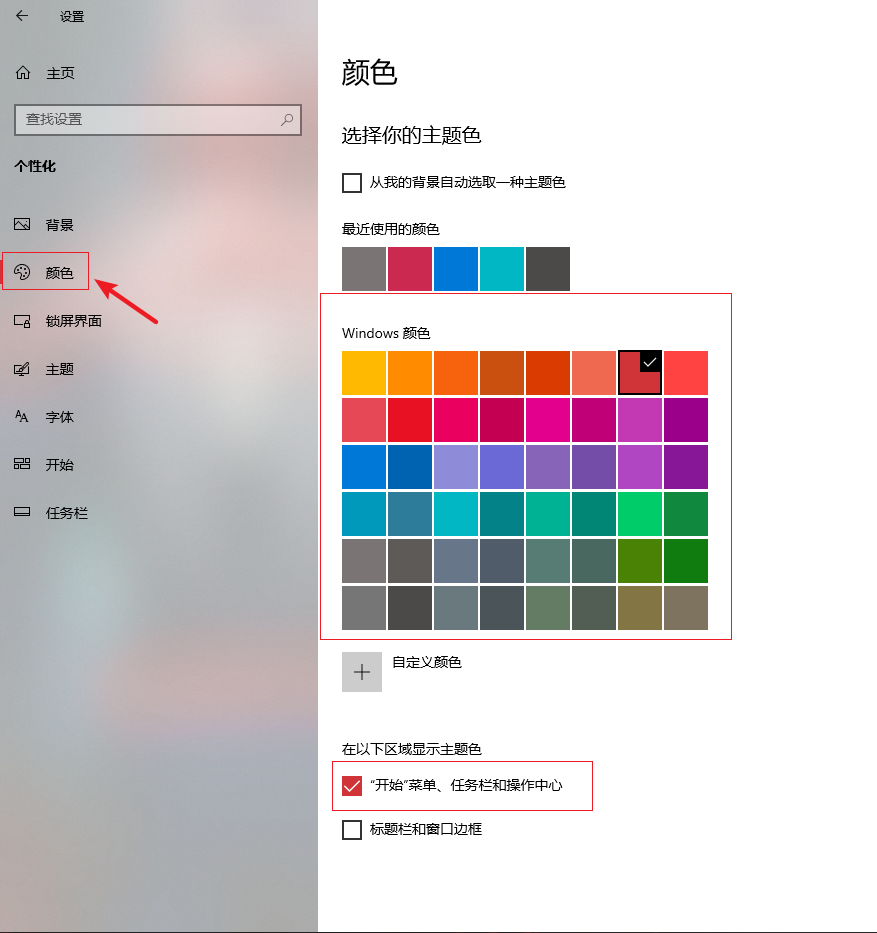This screenshot has height=933, width=877.
Task: Click the search magnifier icon in 查找设置
Action: pyautogui.click(x=287, y=119)
